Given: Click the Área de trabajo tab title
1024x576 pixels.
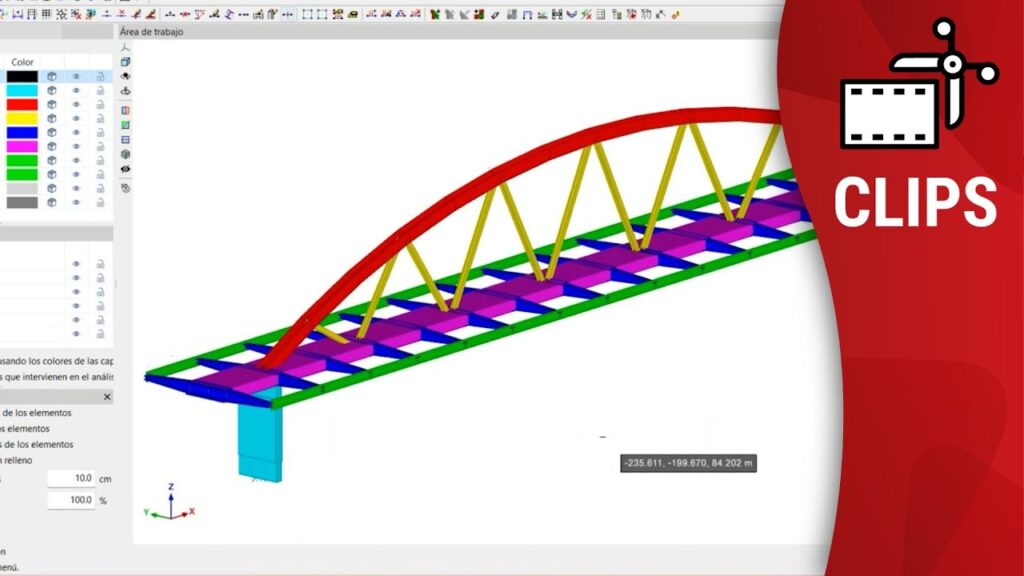Looking at the screenshot, I should point(151,32).
